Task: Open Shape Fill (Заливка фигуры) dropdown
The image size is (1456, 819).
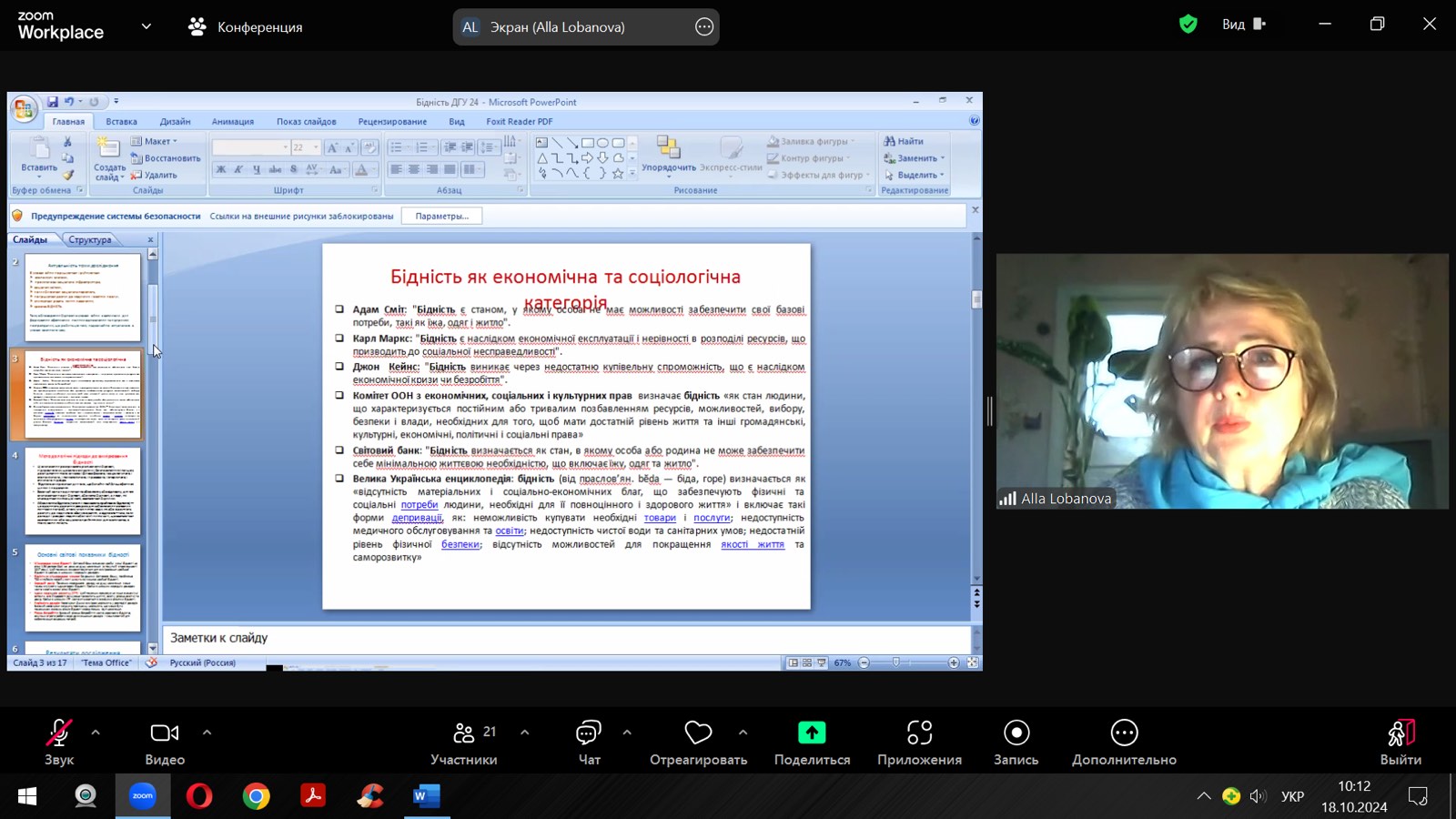Action: click(x=811, y=141)
